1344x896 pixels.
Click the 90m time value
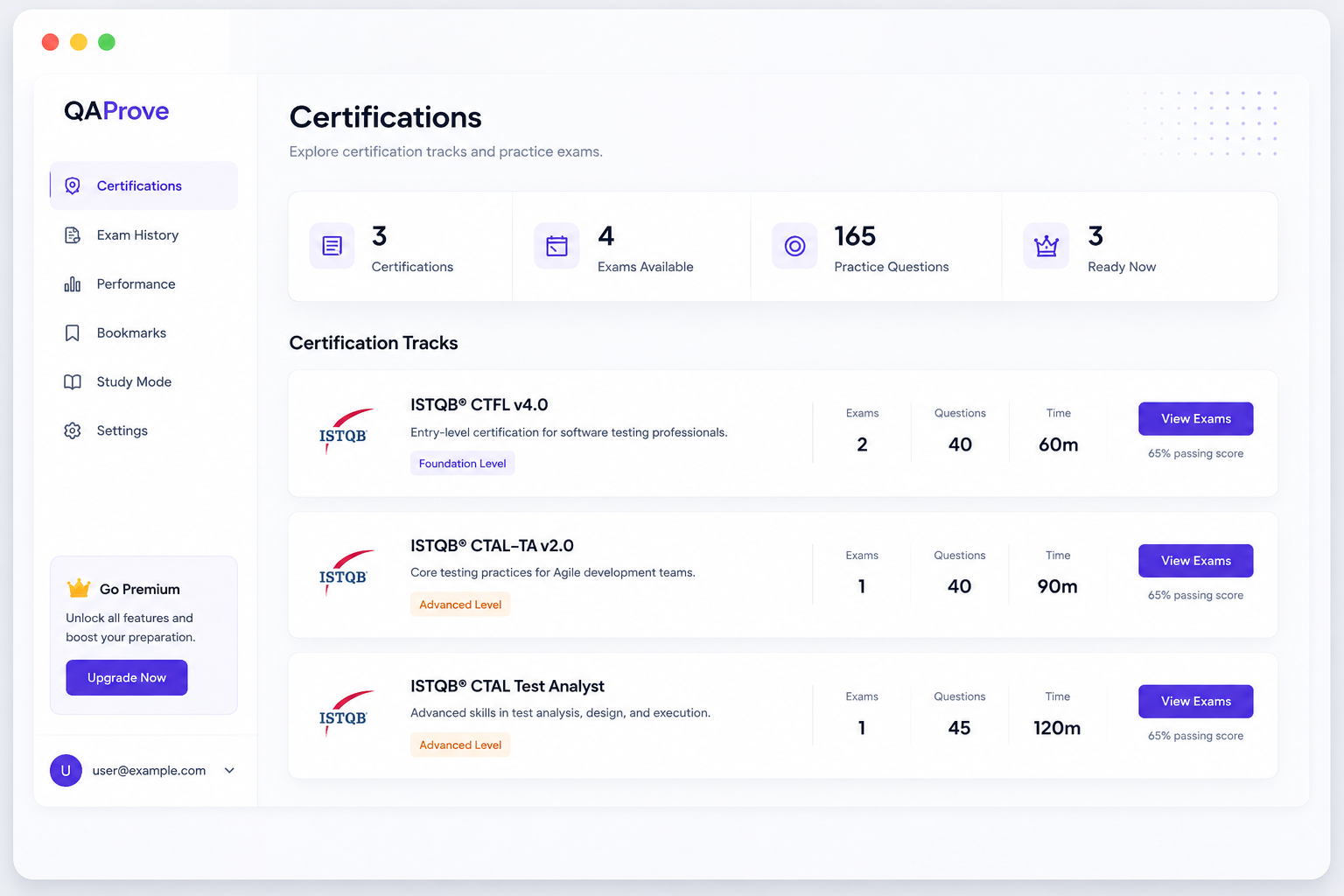click(1058, 586)
